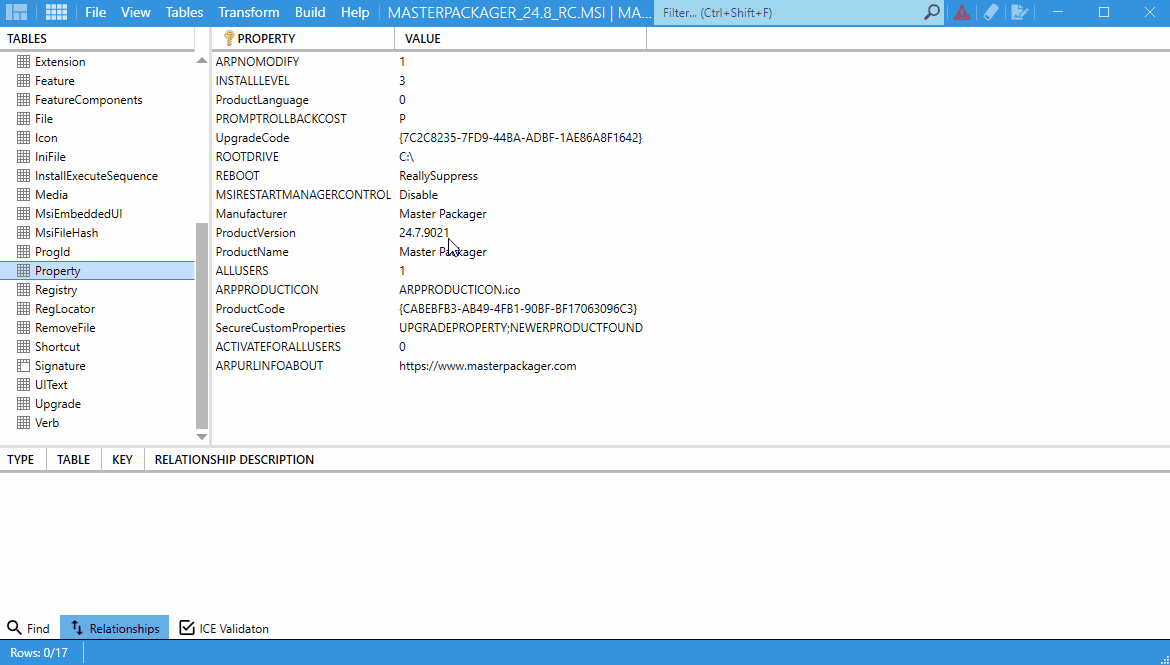The image size is (1170, 665).
Task: Open the Transform menu
Action: (248, 12)
